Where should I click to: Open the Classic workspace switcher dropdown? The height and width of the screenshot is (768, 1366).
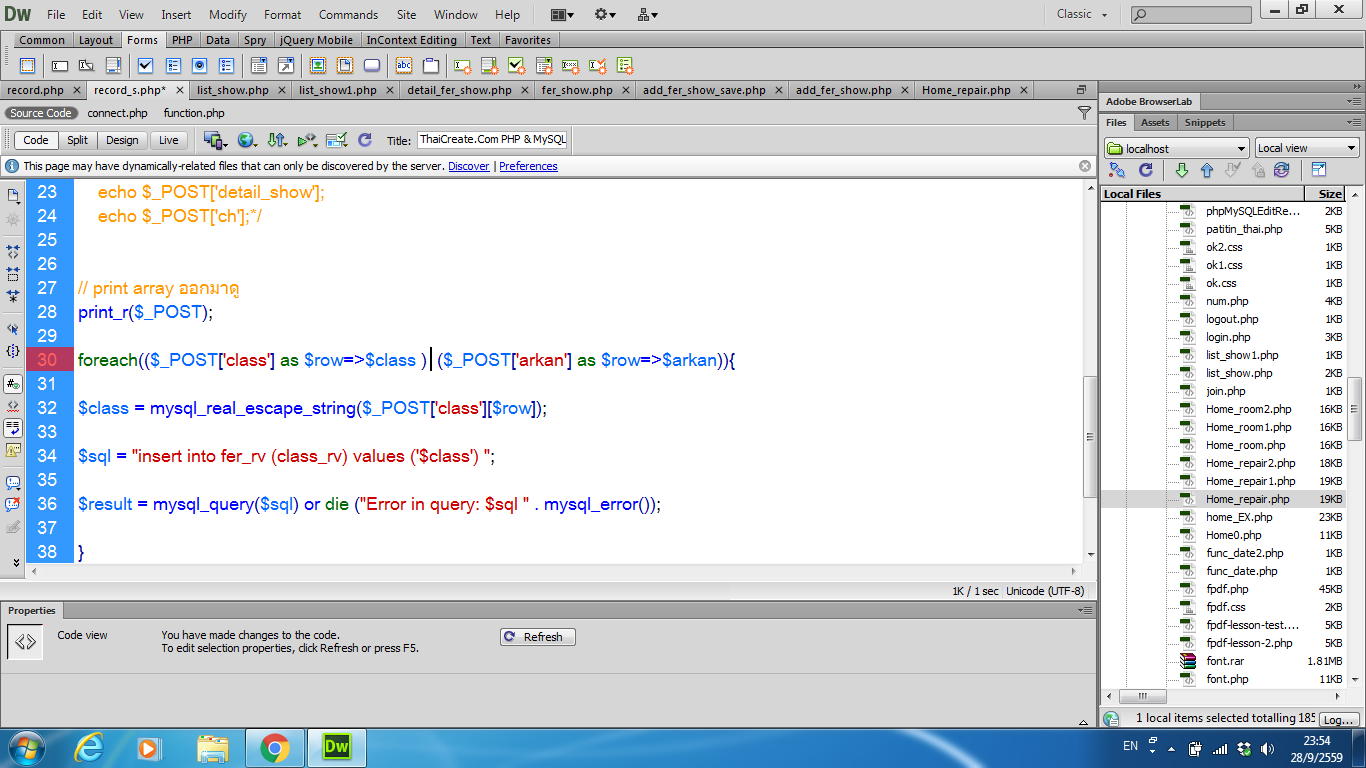1082,14
